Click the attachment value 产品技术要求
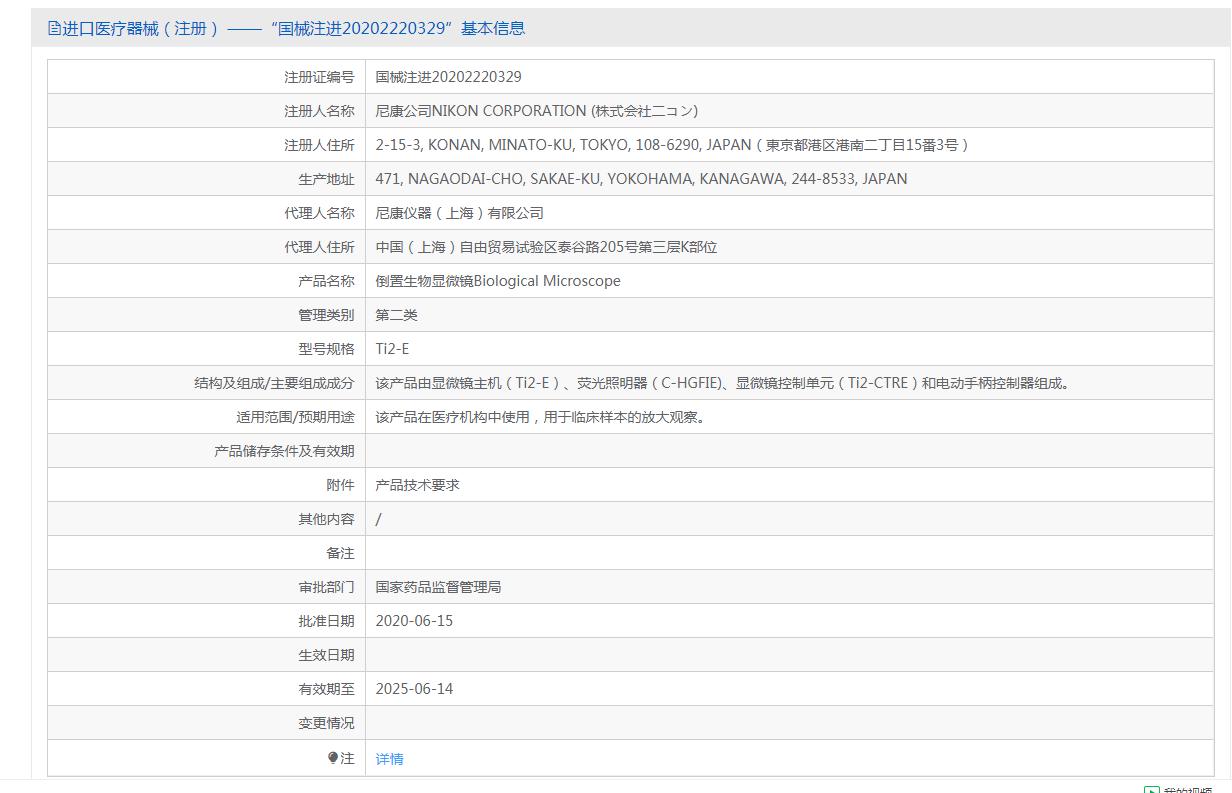 [x=418, y=485]
